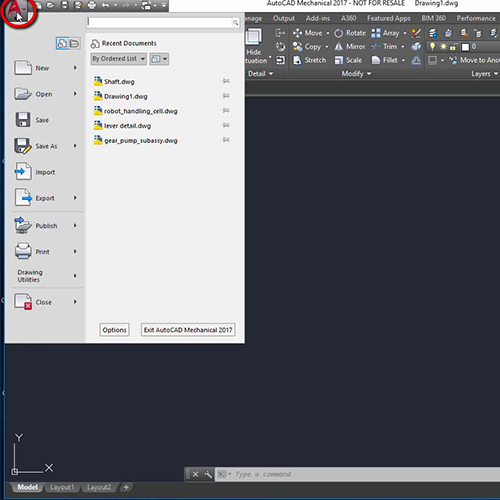Viewport: 500px width, 500px height.
Task: Pin Drawing1.dwg to the recent list
Action: [226, 96]
